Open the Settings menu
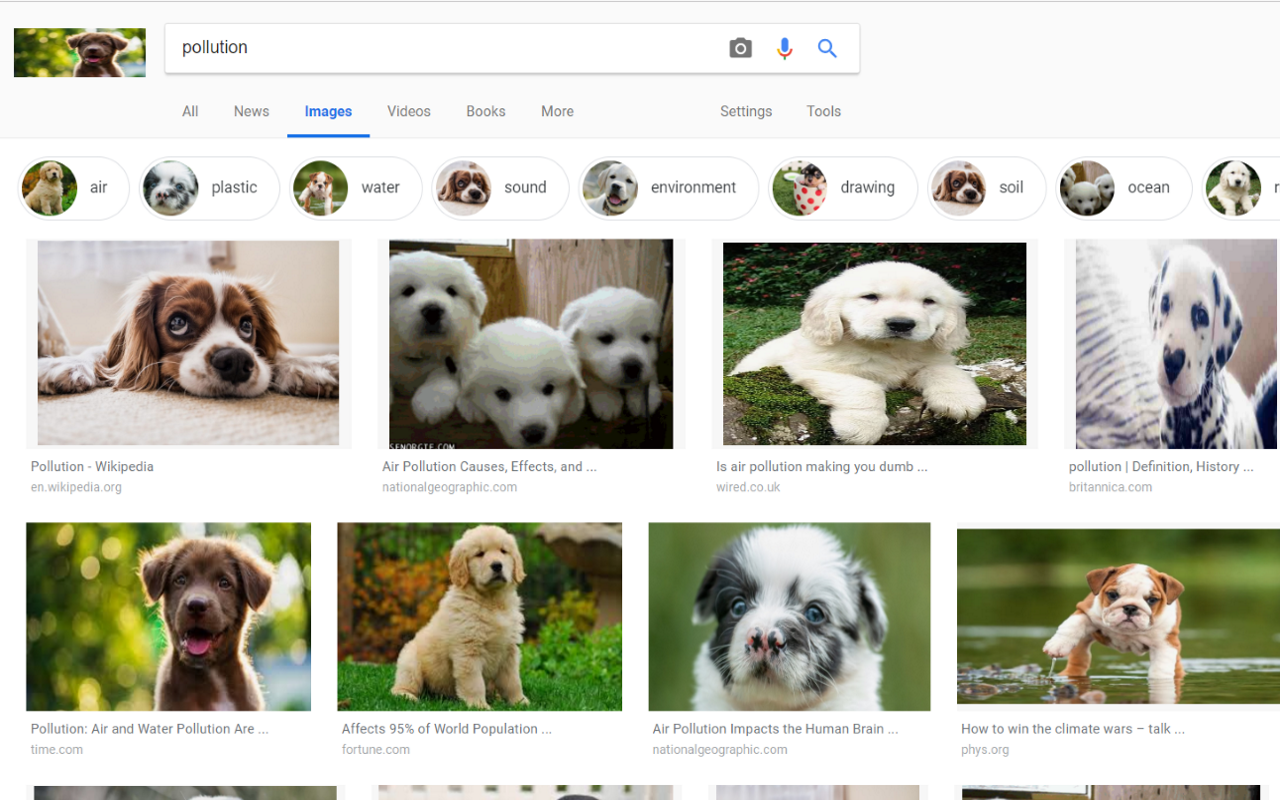The height and width of the screenshot is (800, 1280). coord(746,111)
